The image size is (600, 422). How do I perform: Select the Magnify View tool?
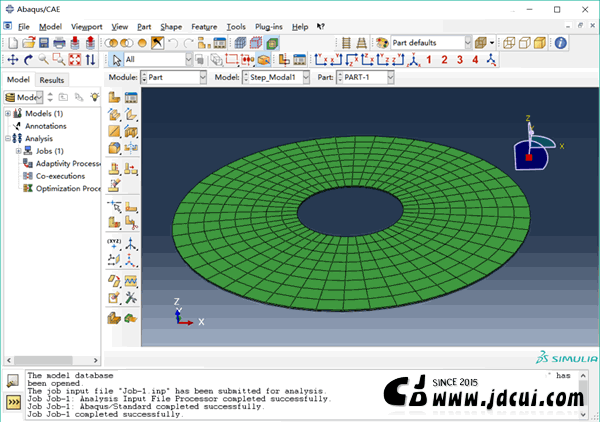pyautogui.click(x=43, y=60)
